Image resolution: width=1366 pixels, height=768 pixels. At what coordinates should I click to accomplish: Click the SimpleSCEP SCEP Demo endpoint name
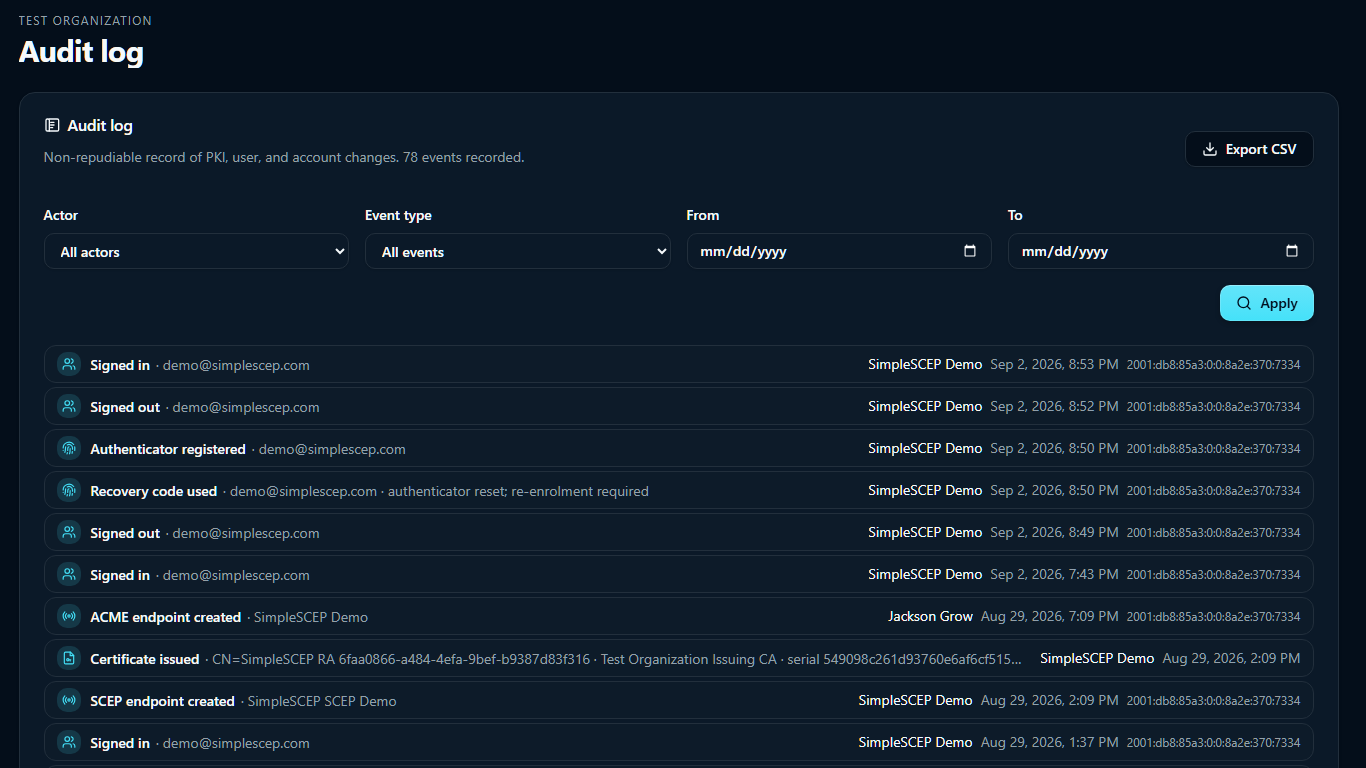click(322, 701)
